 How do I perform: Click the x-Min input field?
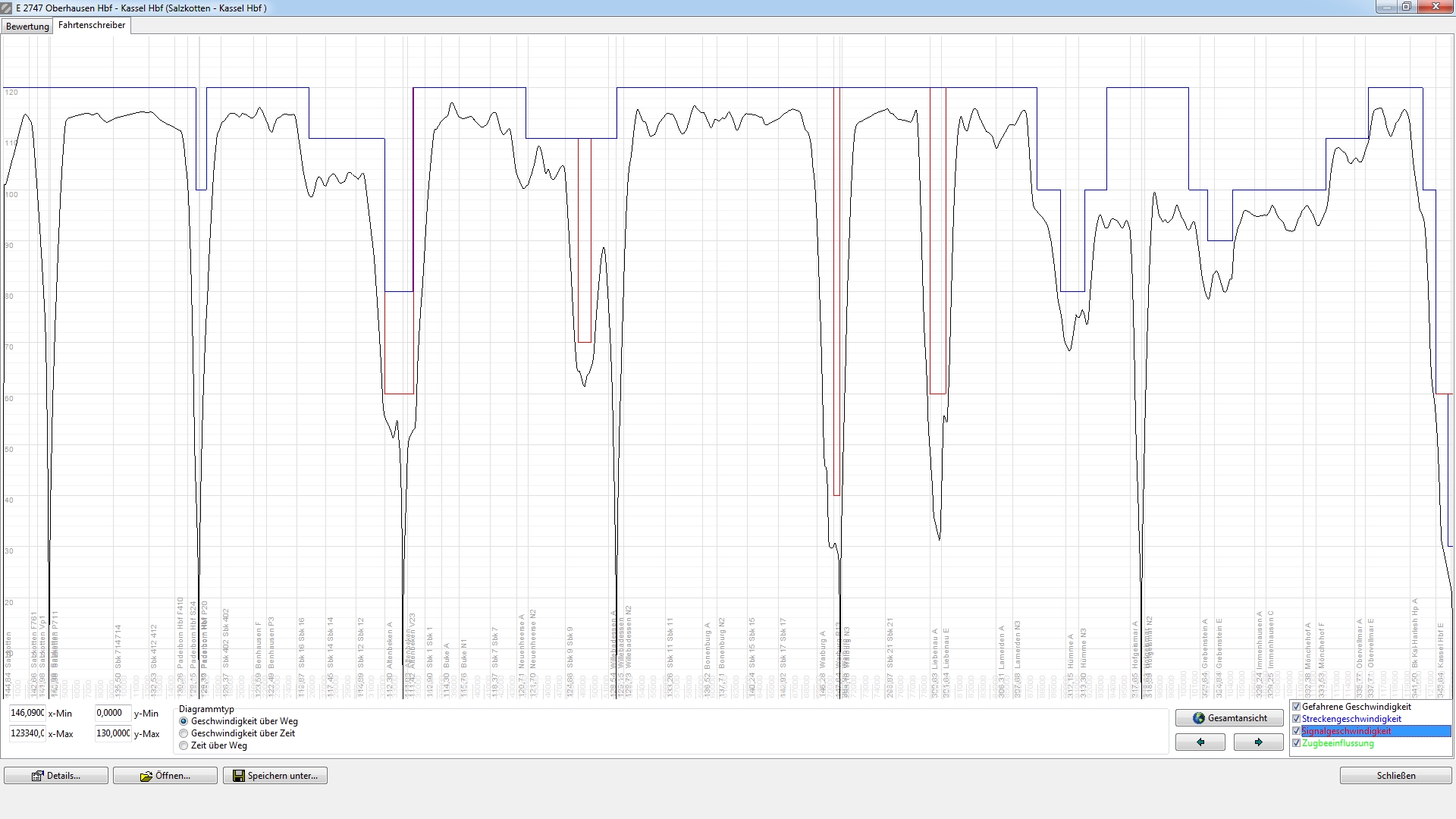pos(27,713)
